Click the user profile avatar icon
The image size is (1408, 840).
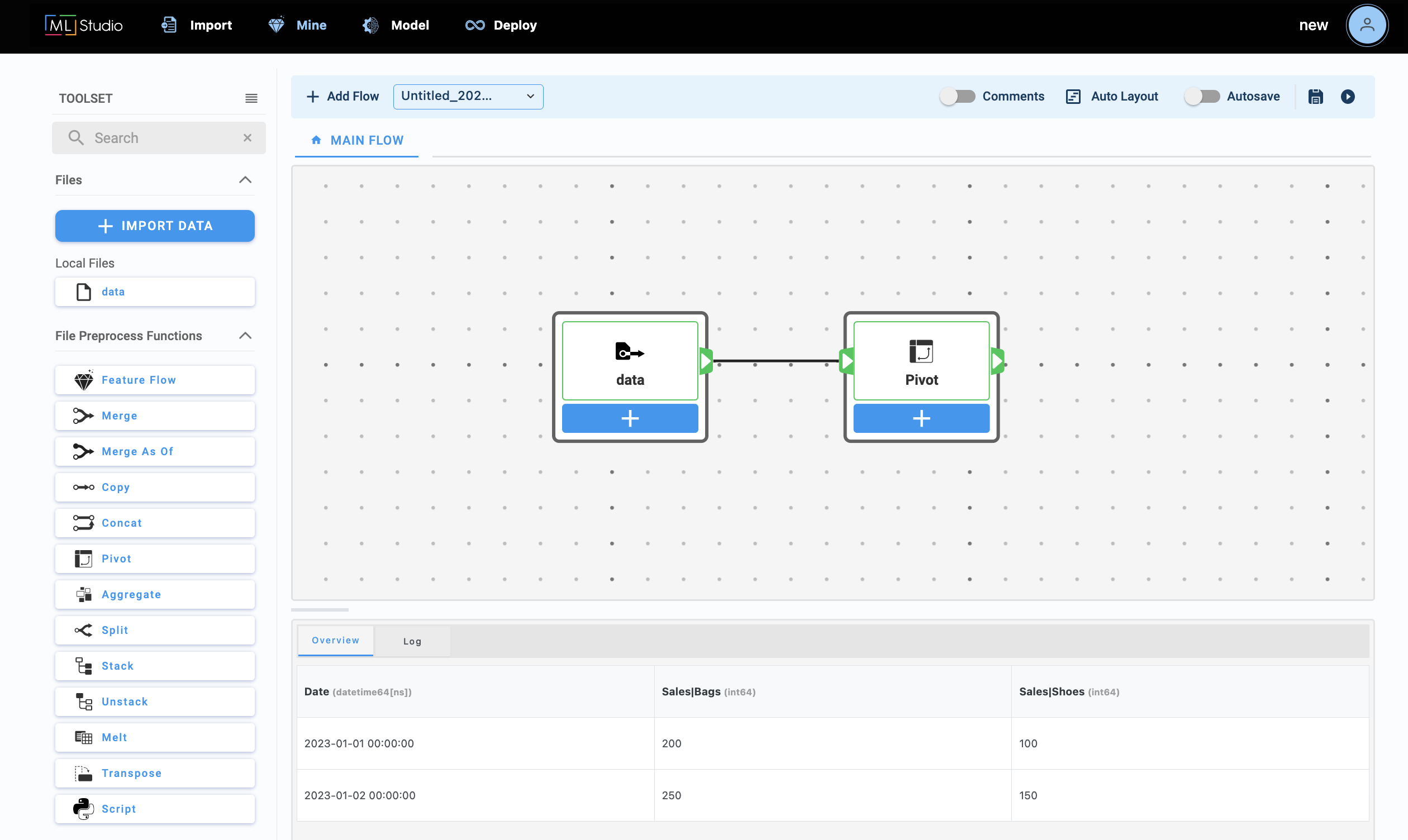1366,26
